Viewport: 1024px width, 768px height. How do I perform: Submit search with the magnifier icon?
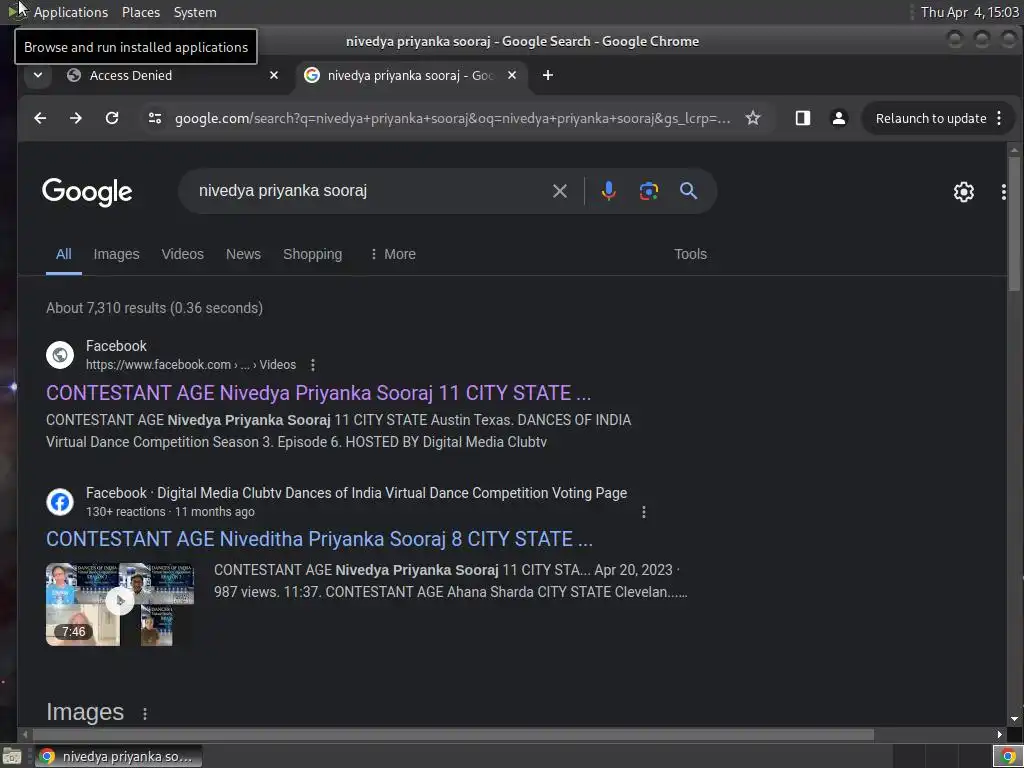(x=688, y=191)
